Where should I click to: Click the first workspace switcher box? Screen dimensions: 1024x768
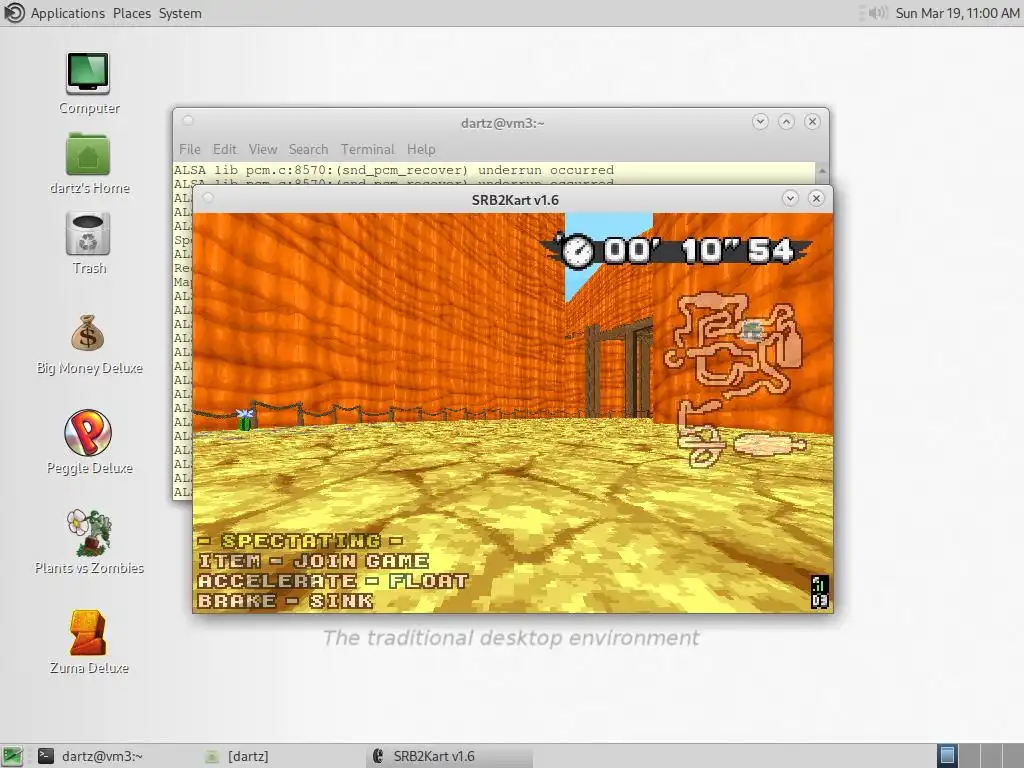[947, 756]
